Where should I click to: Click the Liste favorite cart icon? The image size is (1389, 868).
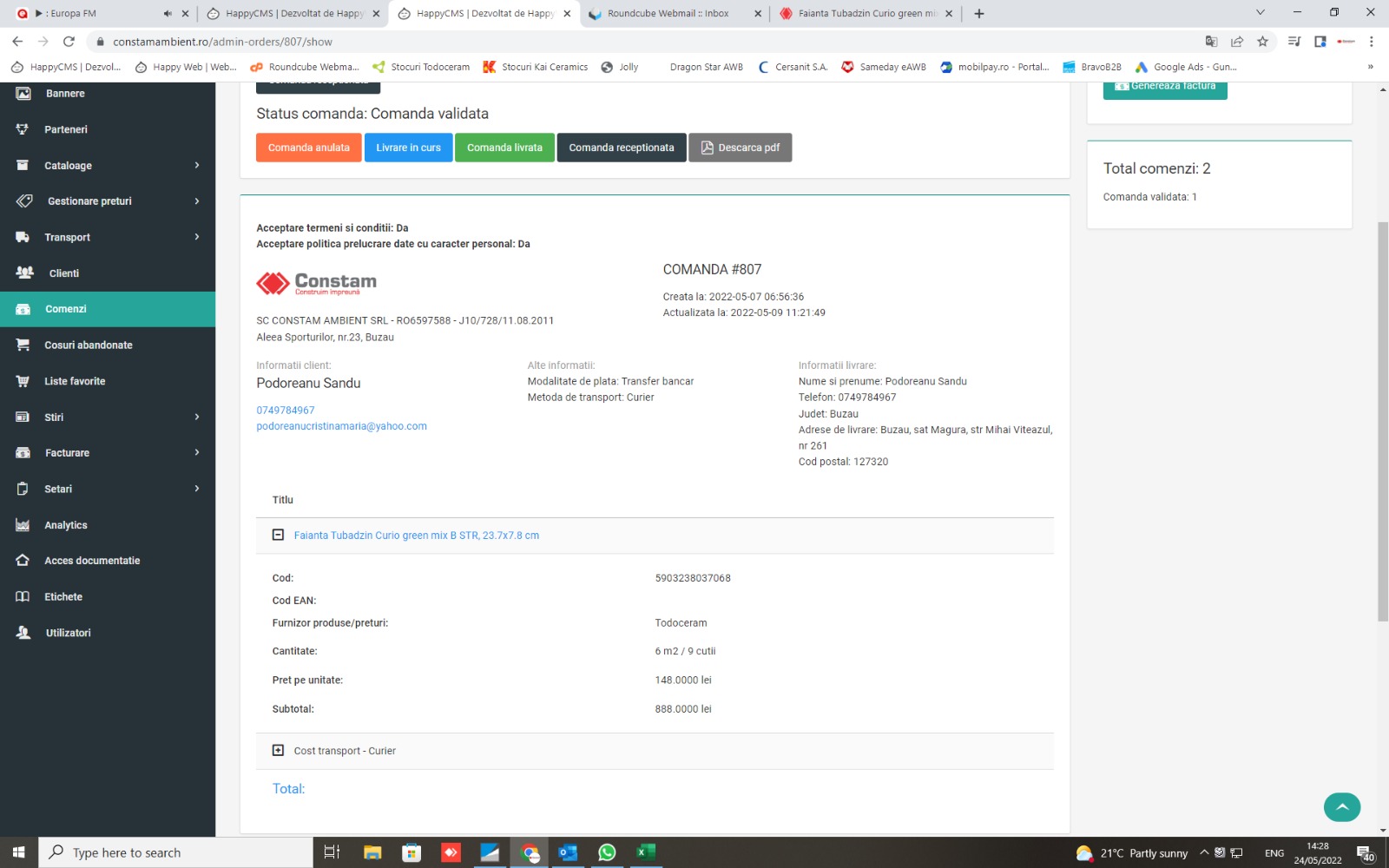23,381
